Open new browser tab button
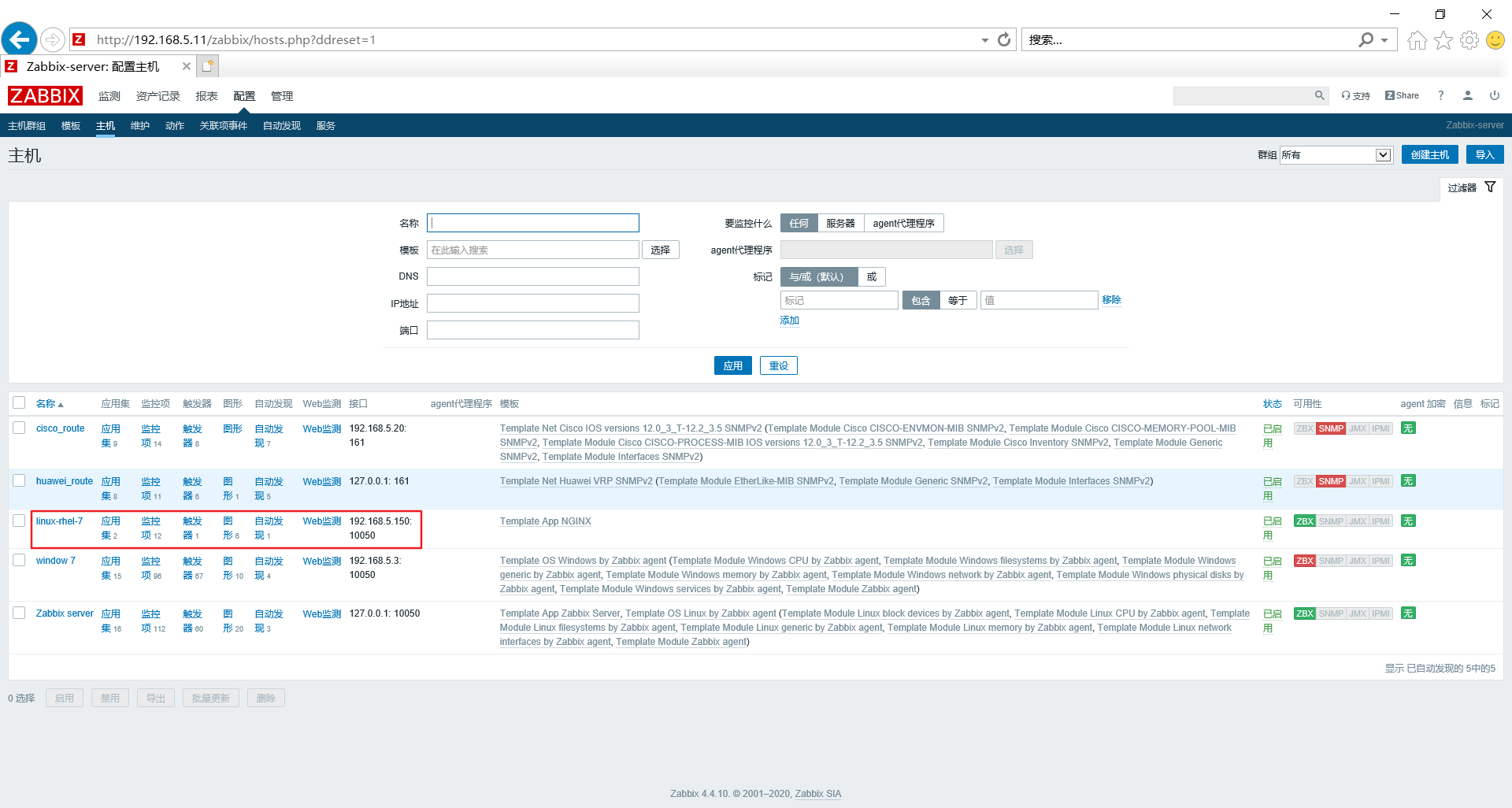1512x808 pixels. point(207,66)
